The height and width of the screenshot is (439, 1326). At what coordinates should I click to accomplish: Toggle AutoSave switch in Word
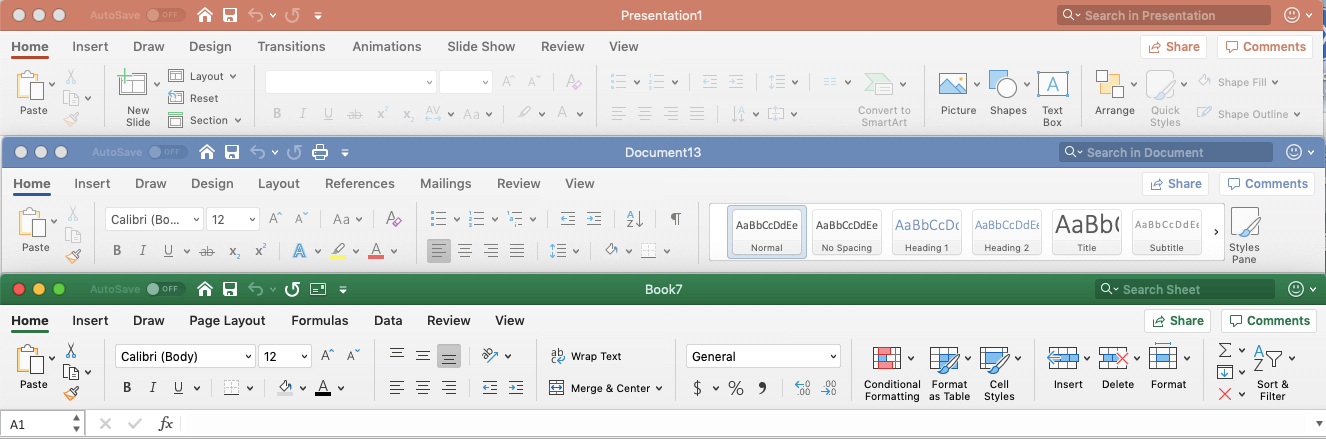click(x=167, y=152)
